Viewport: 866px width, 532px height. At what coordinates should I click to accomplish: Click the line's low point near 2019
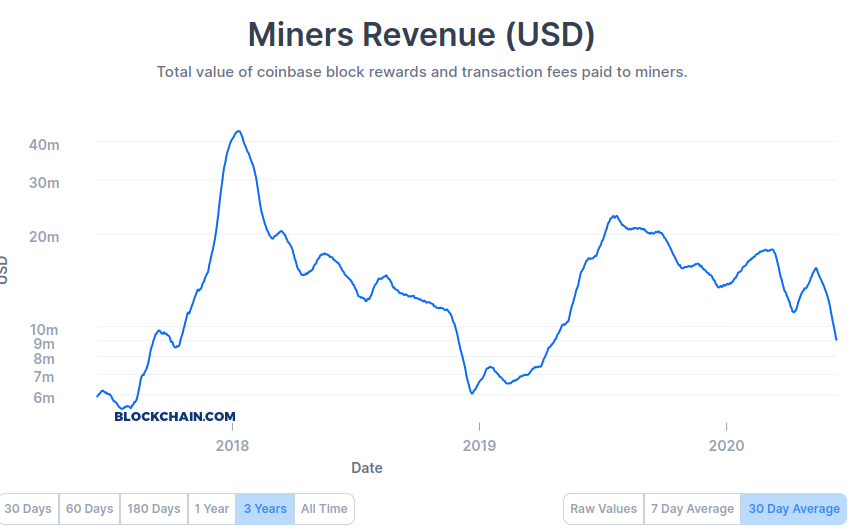(472, 393)
